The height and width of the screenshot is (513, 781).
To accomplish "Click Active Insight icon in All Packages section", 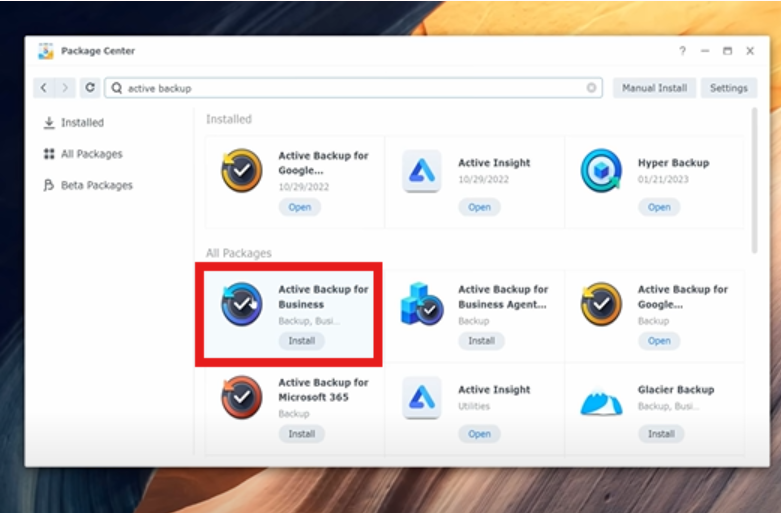I will [x=421, y=397].
